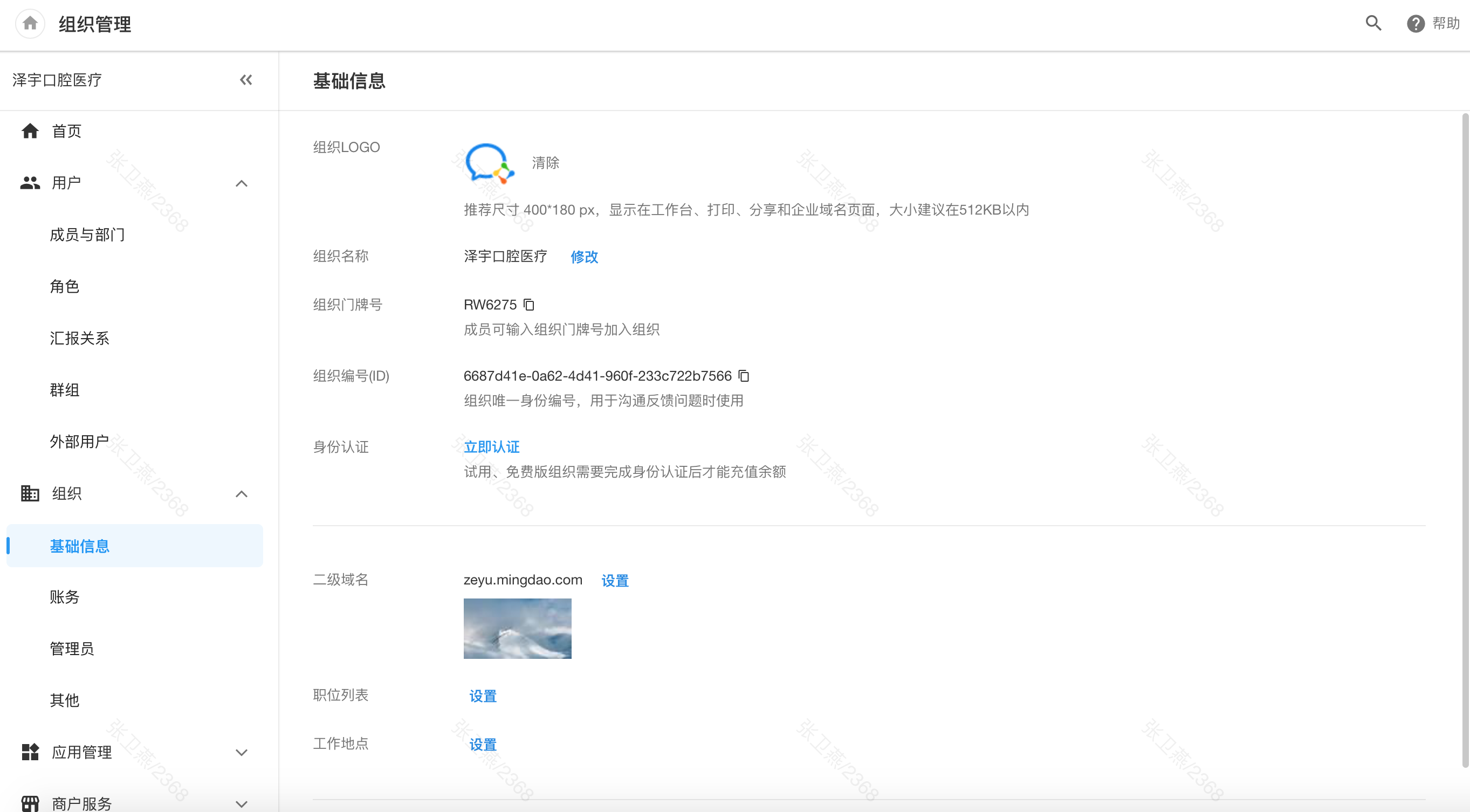Click the 泽宇口腔医疗 sidebar title
Image resolution: width=1470 pixels, height=812 pixels.
coord(57,80)
